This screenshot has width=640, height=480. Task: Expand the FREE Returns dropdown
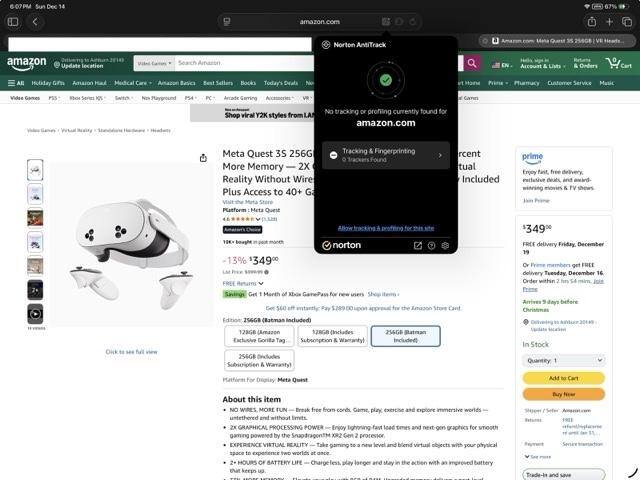pyautogui.click(x=243, y=283)
